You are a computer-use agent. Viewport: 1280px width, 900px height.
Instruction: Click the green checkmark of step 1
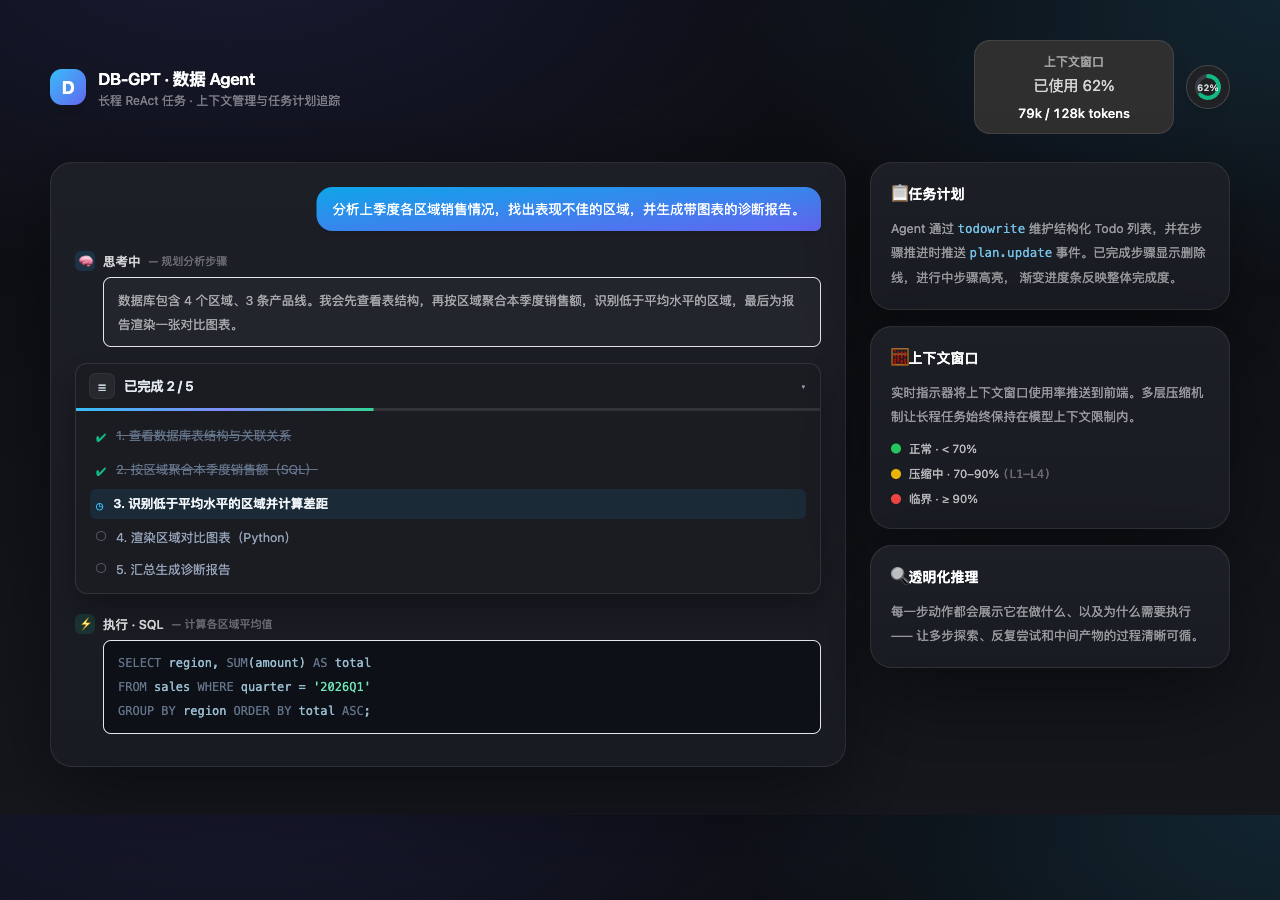click(101, 437)
